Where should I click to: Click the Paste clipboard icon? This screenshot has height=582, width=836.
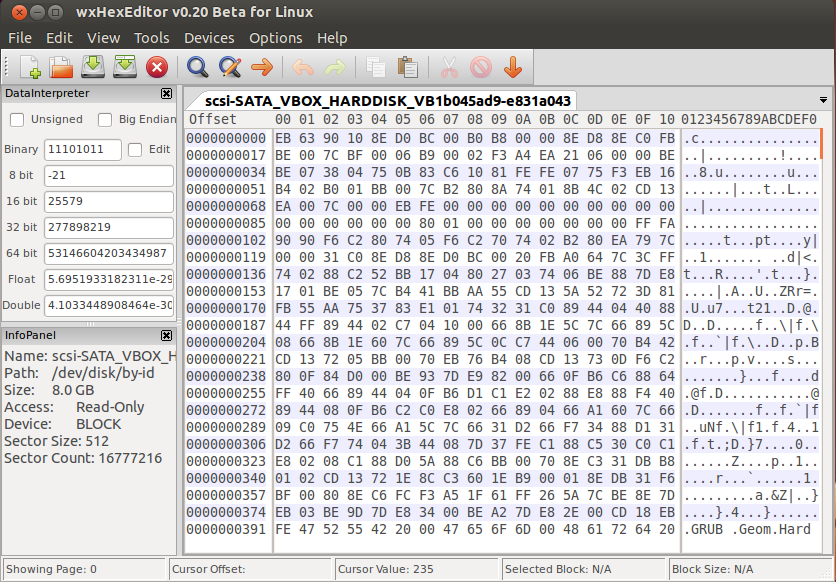408,68
